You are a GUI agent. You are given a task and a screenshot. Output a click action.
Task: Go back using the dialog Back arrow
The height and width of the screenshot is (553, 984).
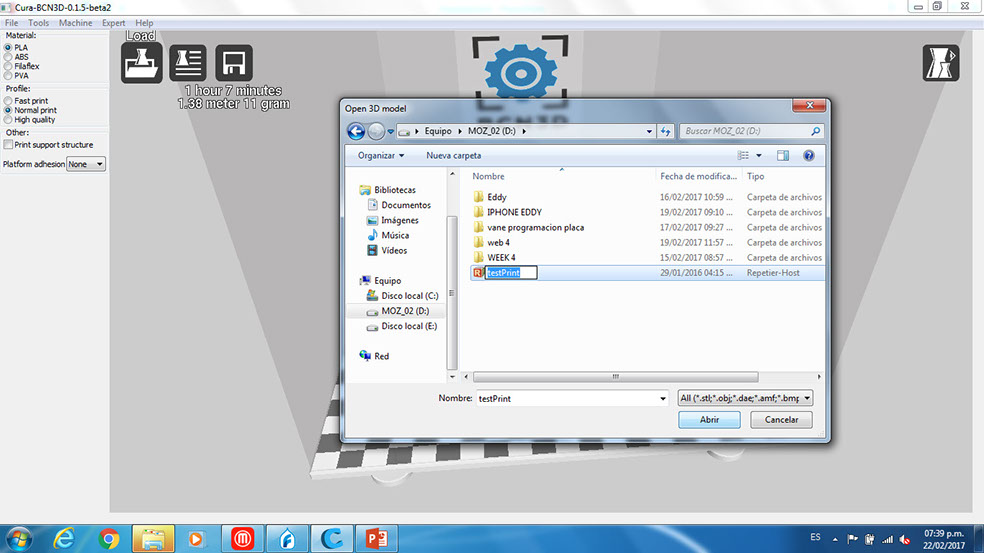point(356,131)
